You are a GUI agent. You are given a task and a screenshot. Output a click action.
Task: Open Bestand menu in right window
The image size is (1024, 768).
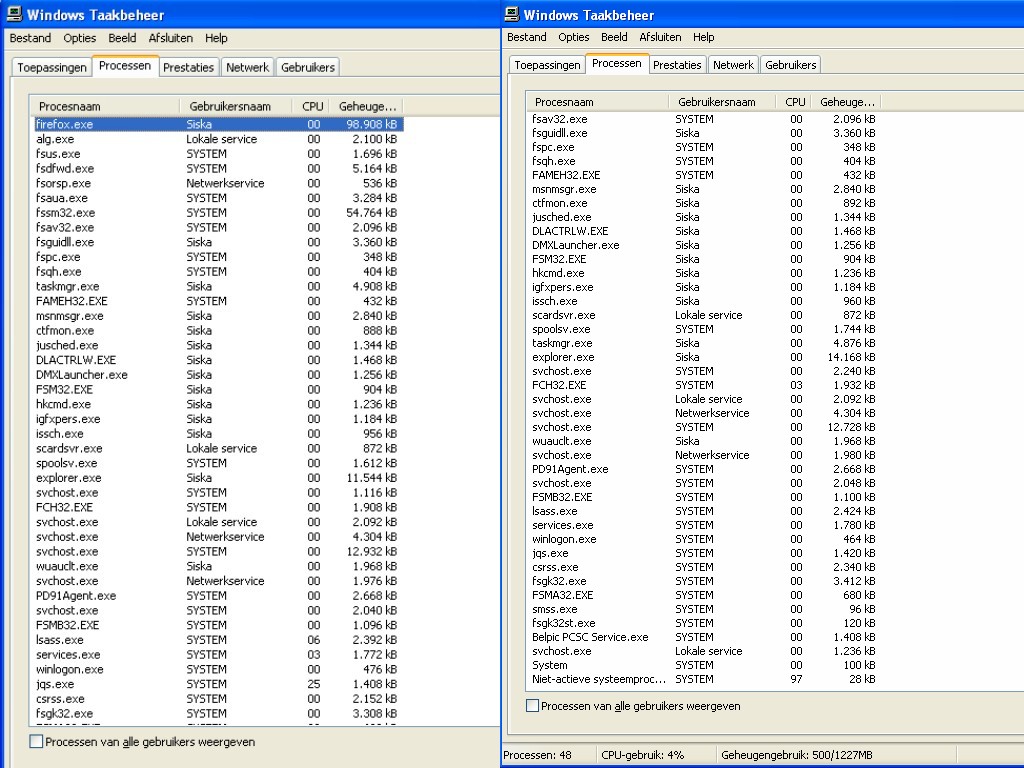click(x=526, y=37)
